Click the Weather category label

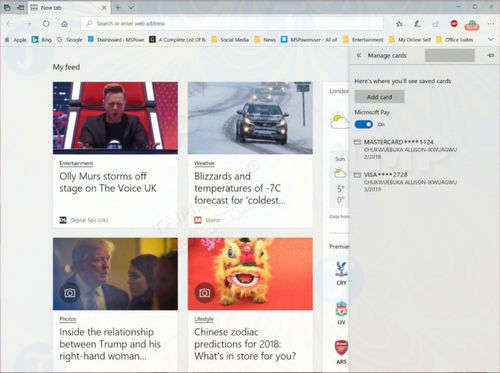[x=204, y=163]
